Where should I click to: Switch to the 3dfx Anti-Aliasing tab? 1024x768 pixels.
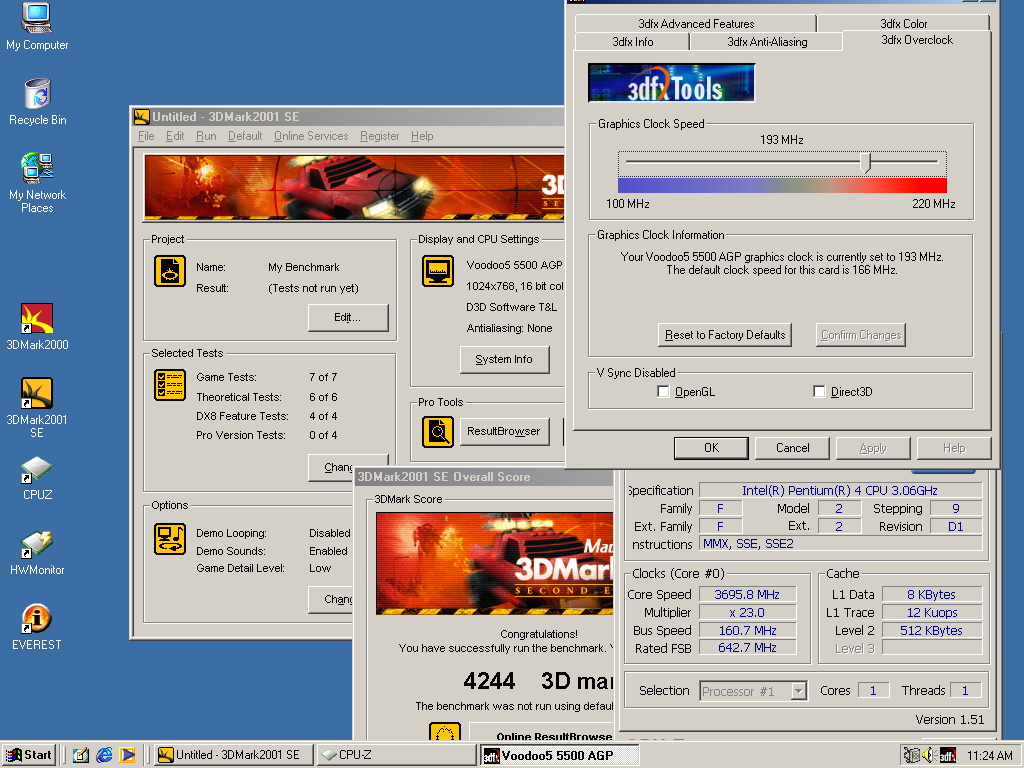point(767,42)
